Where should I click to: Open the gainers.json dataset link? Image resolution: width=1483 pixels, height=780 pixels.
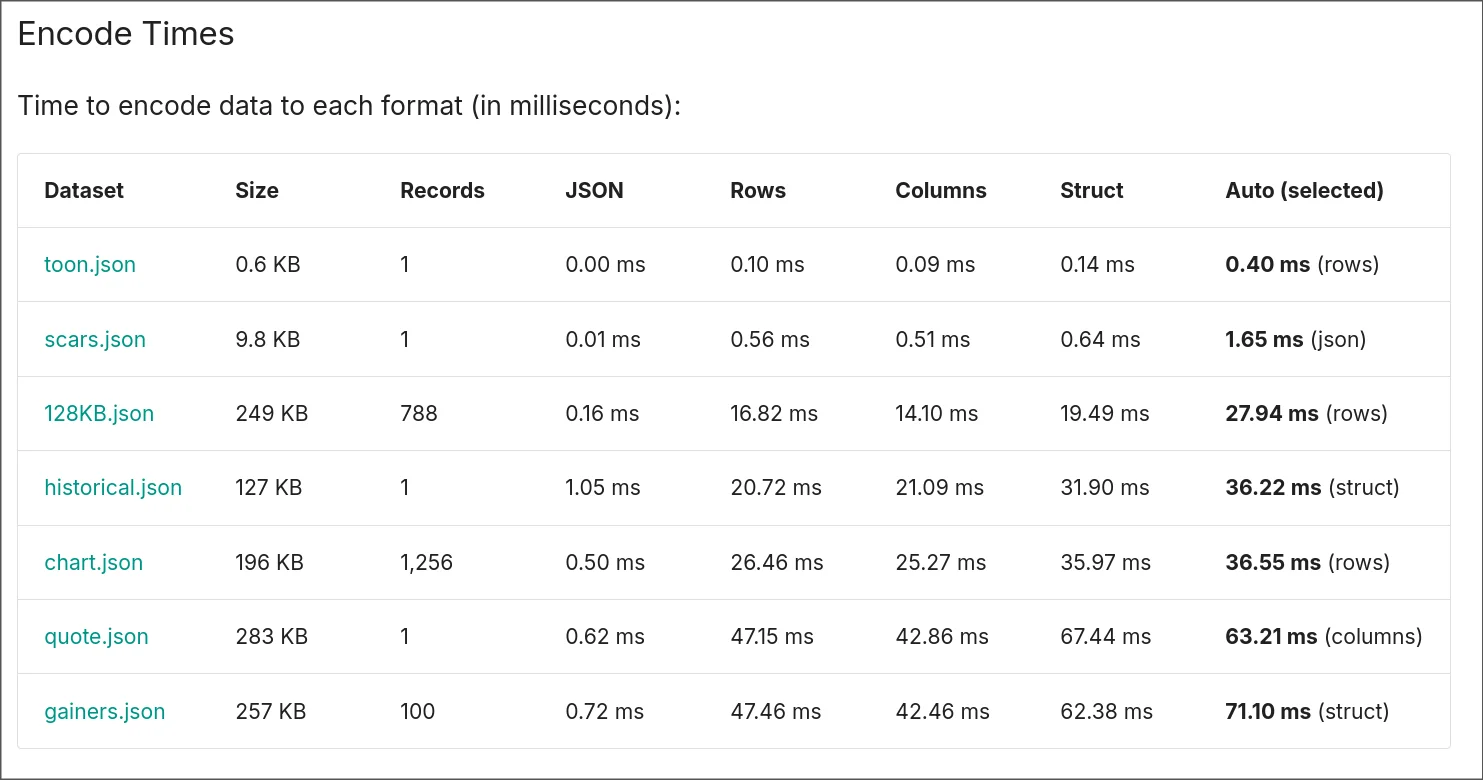coord(104,711)
